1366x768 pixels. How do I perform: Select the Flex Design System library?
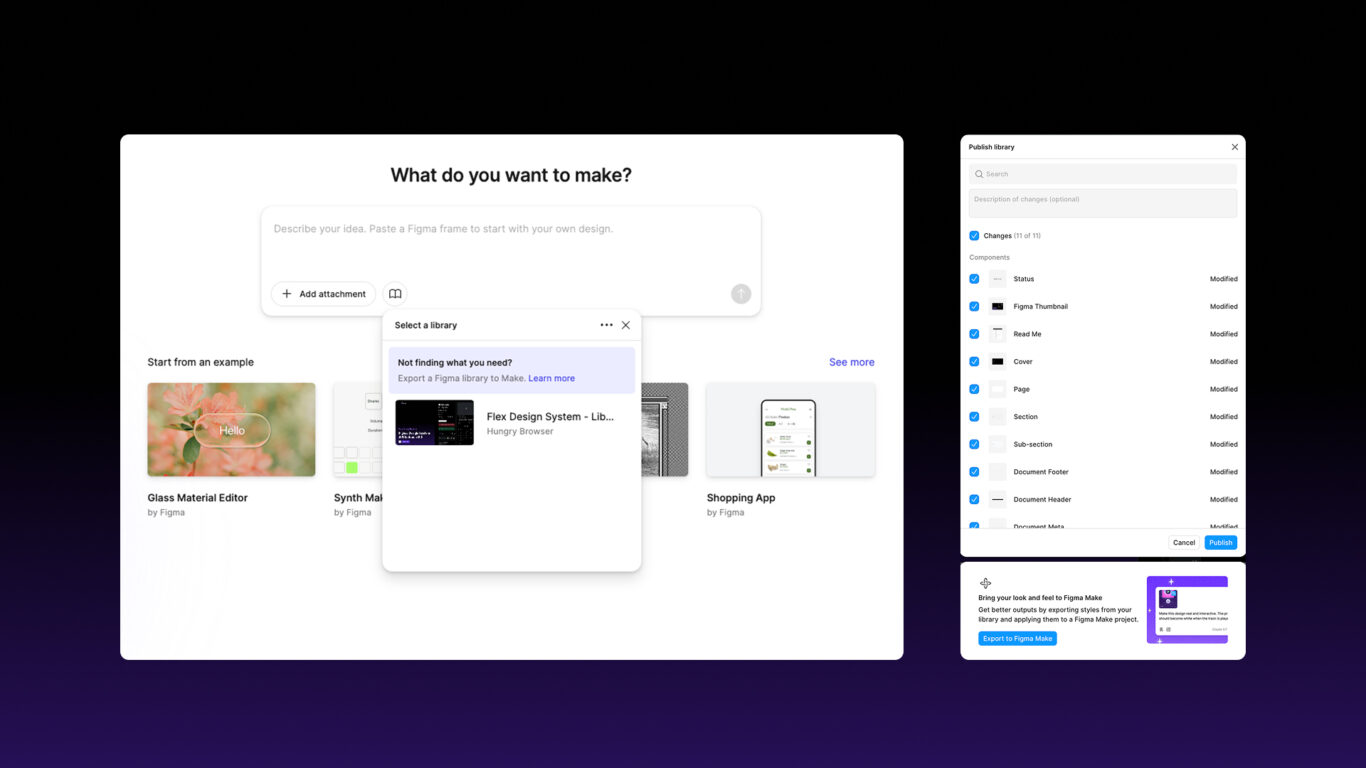(511, 423)
